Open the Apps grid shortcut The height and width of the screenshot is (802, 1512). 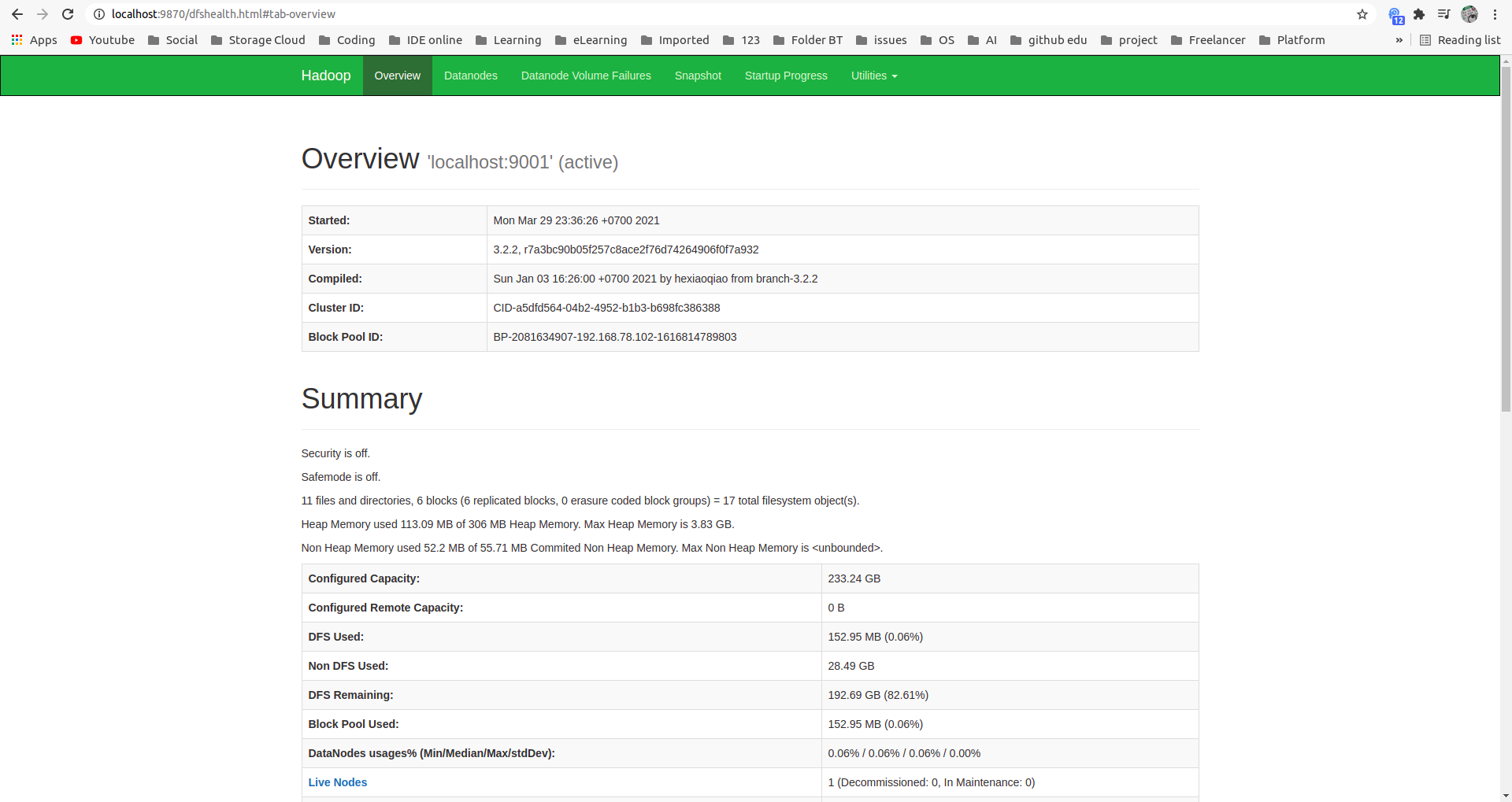click(34, 40)
